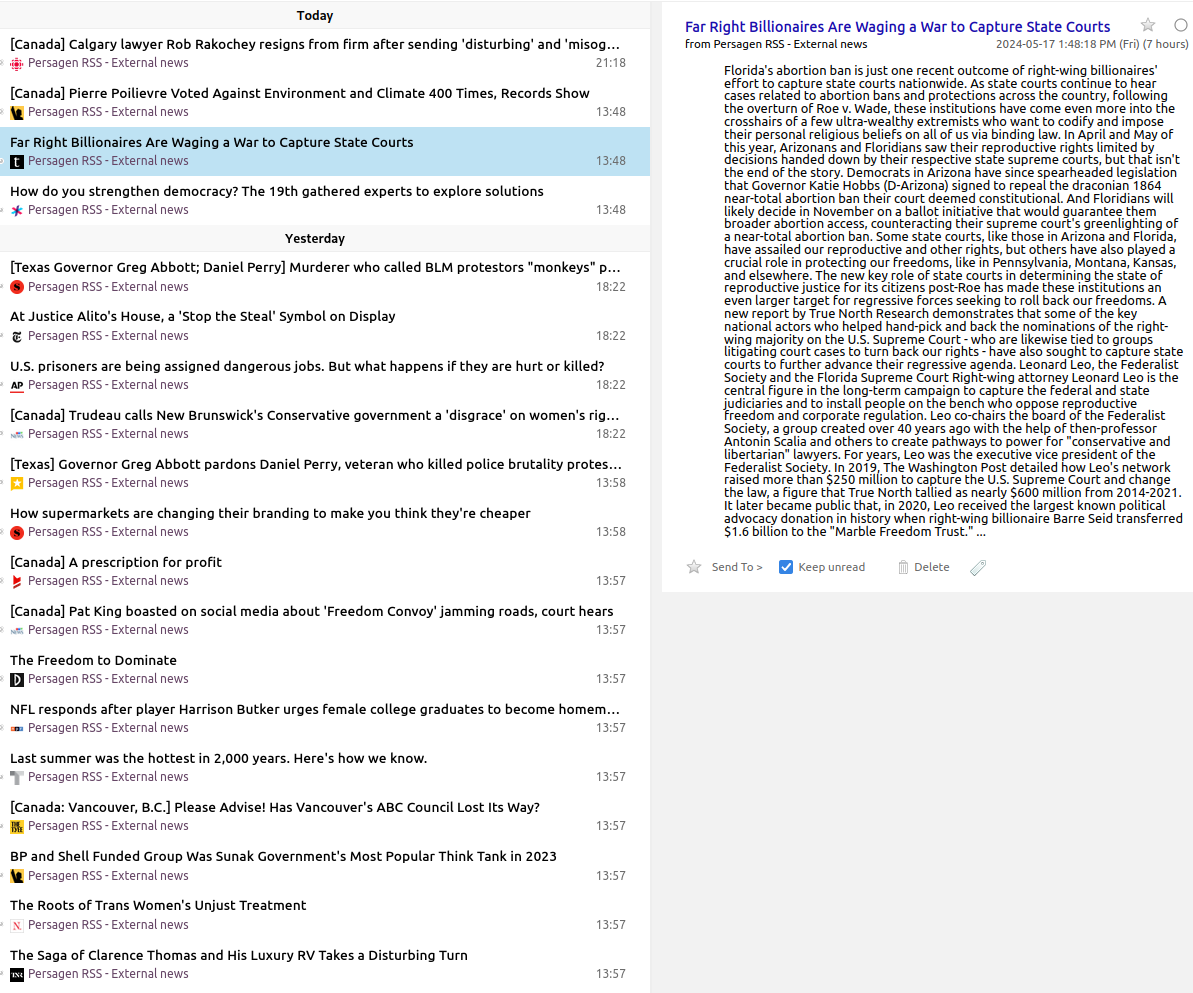Click the red favicon of the Murderer who called BLM protestors entry
Image resolution: width=1193 pixels, height=993 pixels.
click(17, 287)
